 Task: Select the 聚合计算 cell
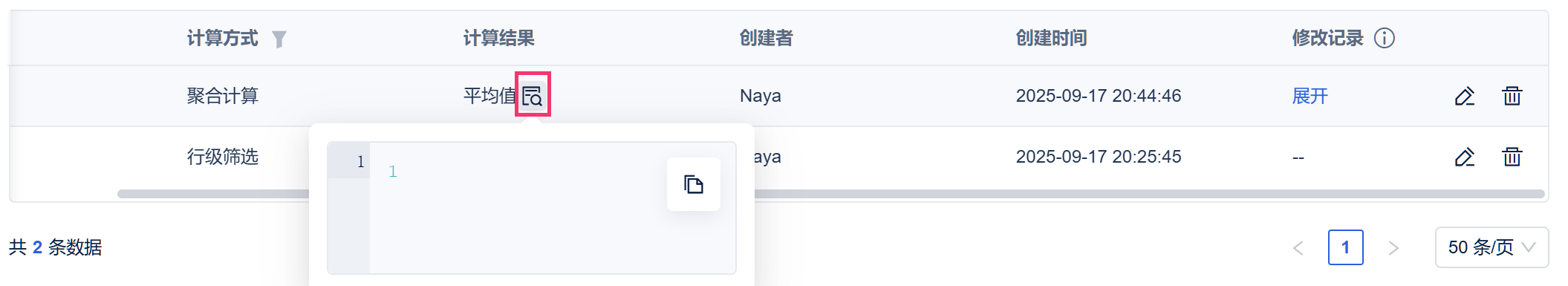[223, 96]
